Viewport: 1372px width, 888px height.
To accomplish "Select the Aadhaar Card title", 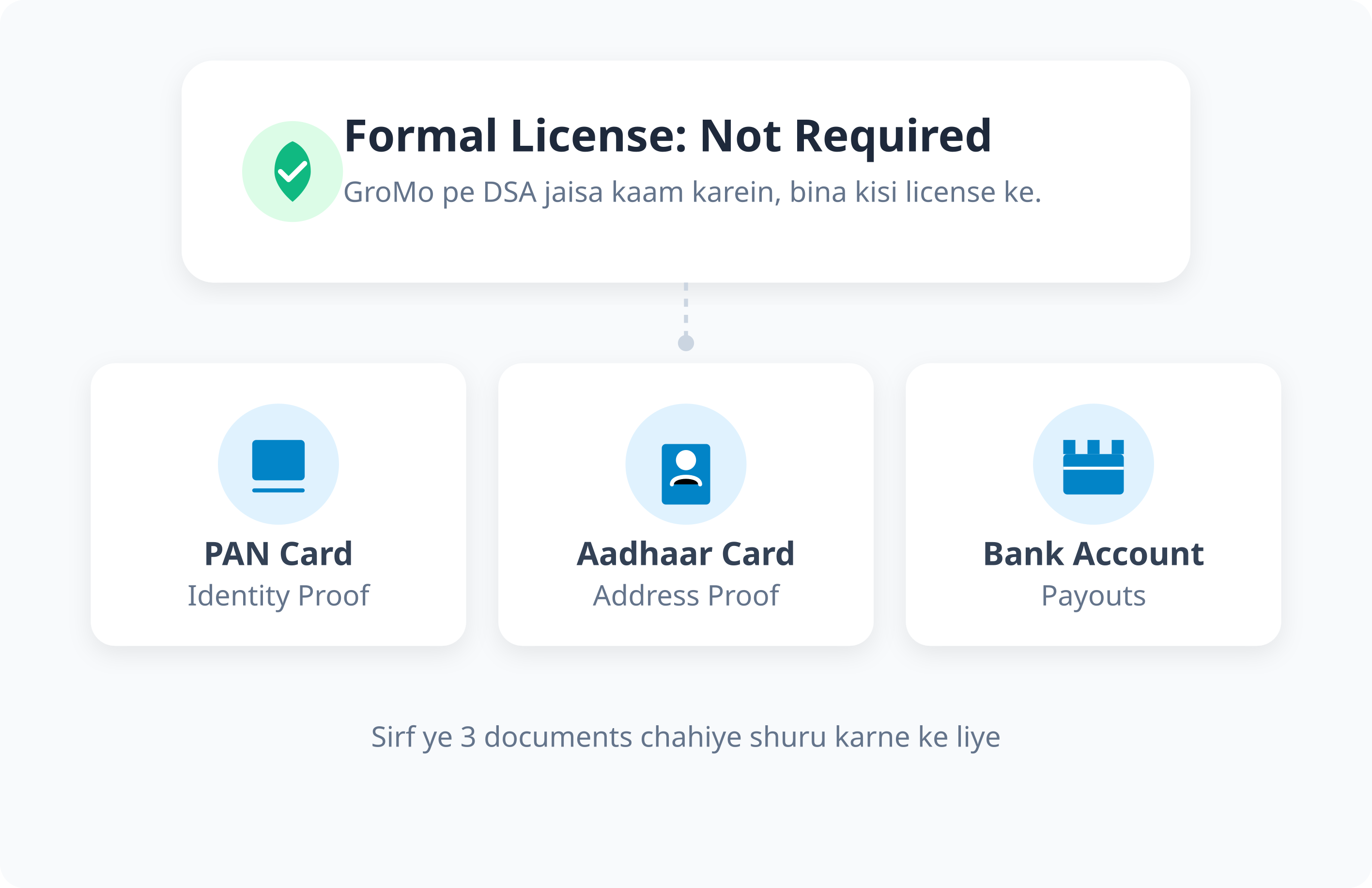I will click(685, 554).
